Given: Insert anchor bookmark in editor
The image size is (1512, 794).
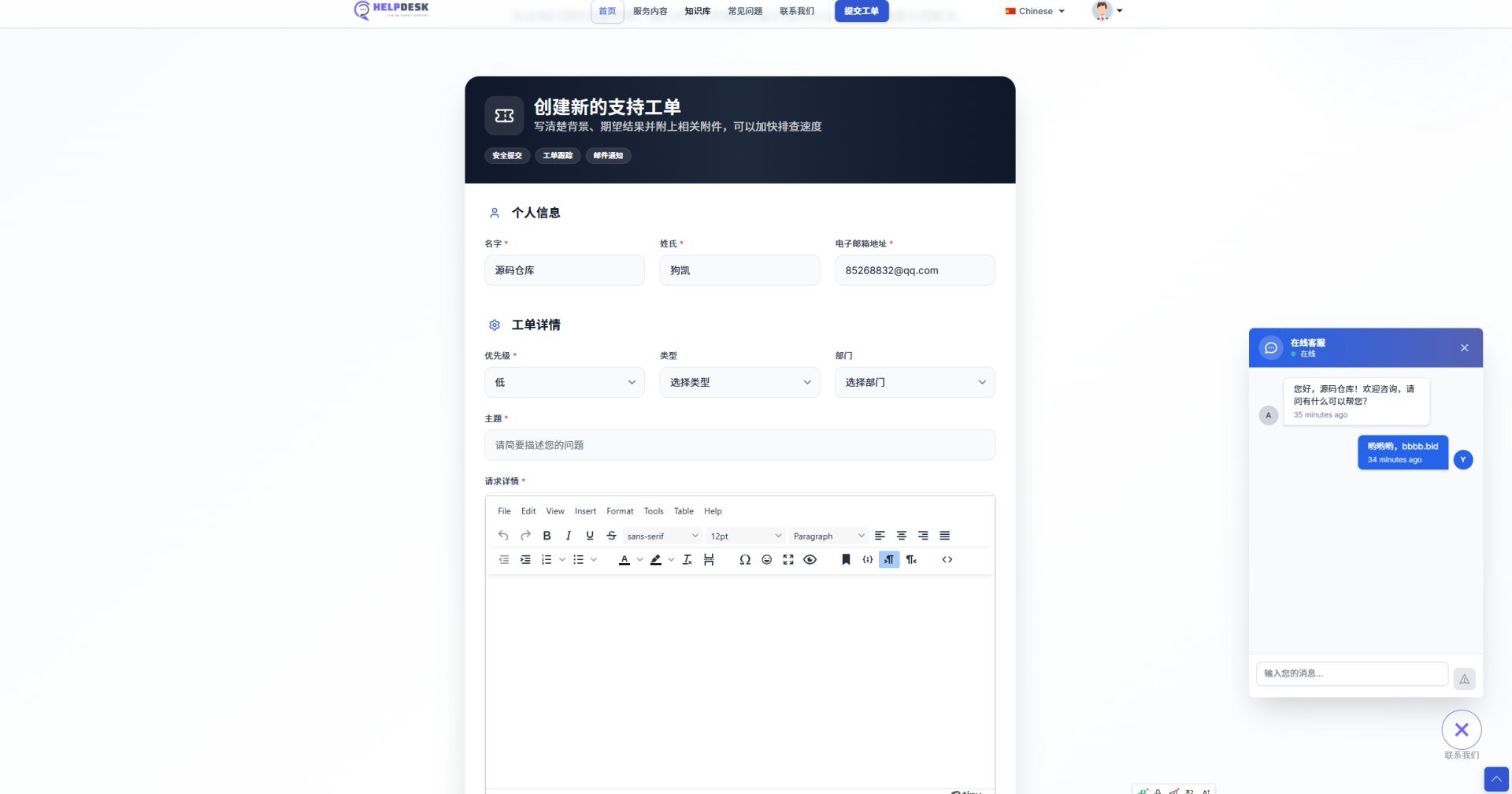Looking at the screenshot, I should point(846,559).
